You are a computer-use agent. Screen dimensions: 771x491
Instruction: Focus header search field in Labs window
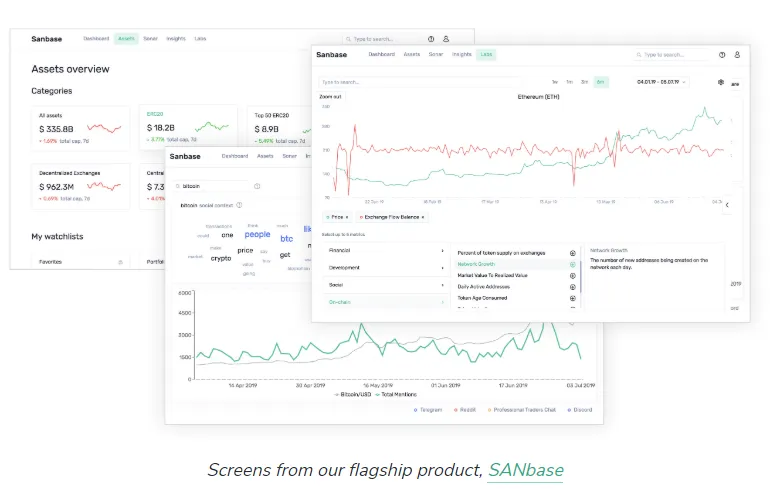coord(670,55)
